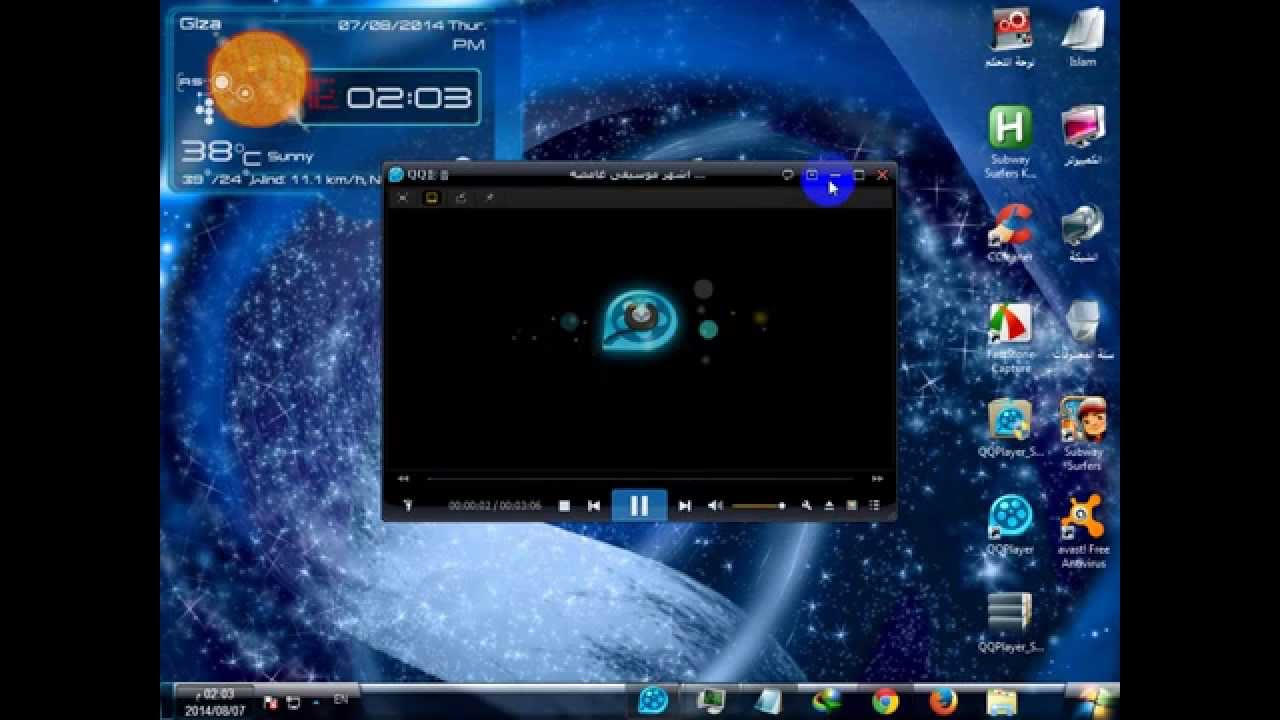Click the highlighted yellow toolbar icon
This screenshot has width=1280, height=720.
click(x=432, y=198)
